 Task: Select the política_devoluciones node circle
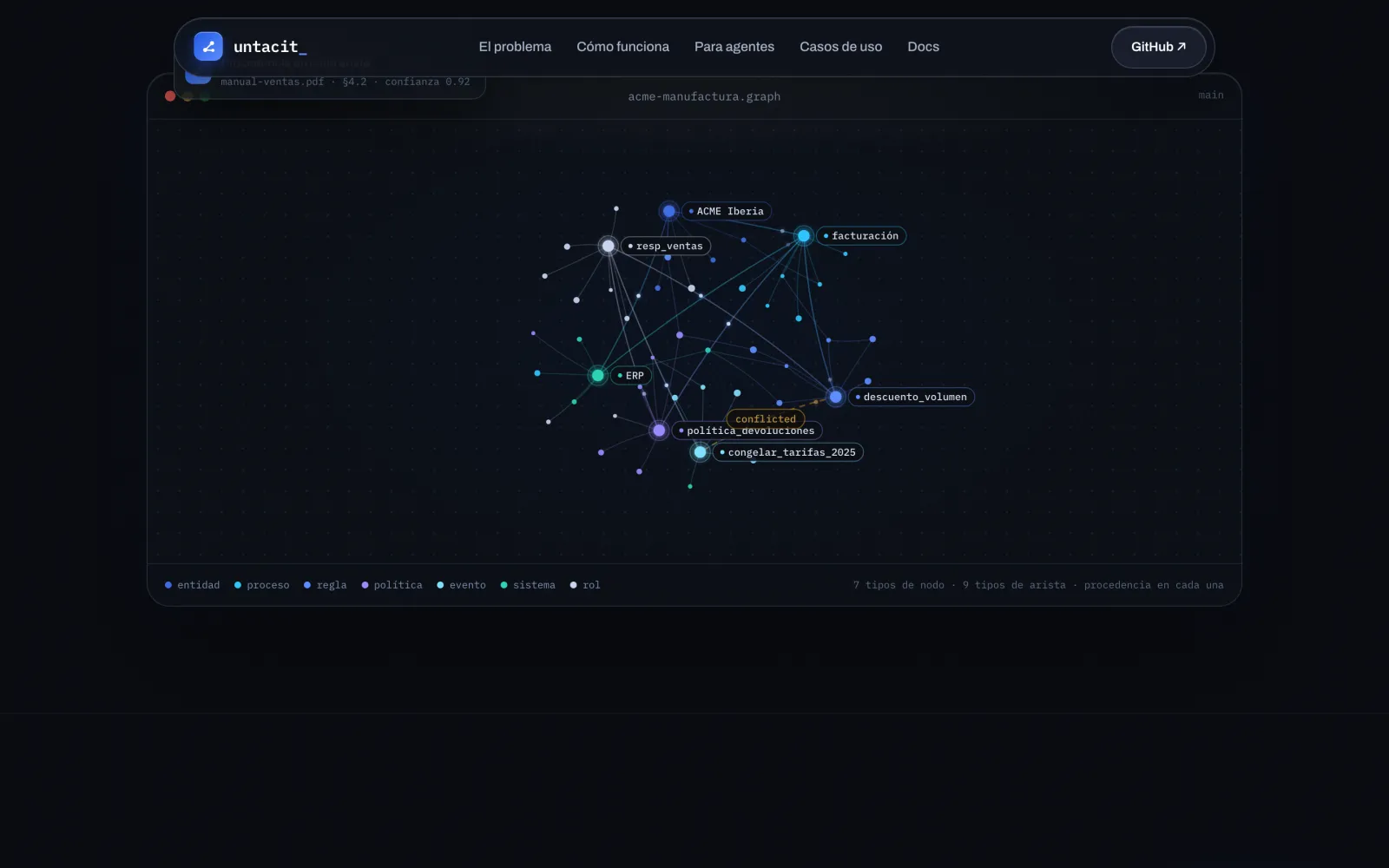tap(659, 431)
